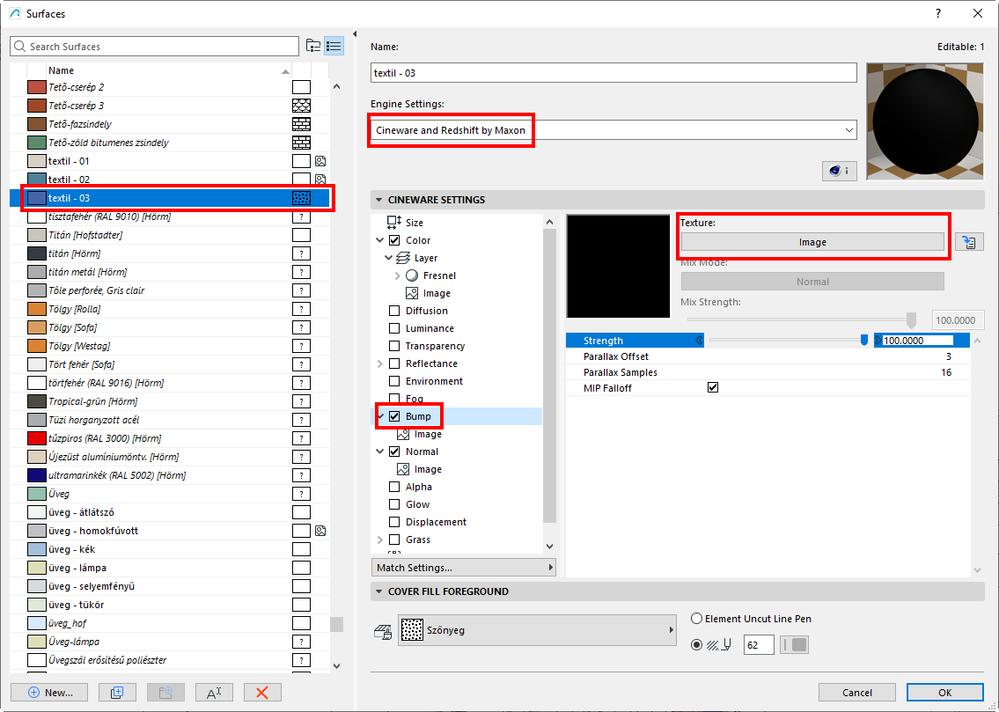Click the Image texture button
The height and width of the screenshot is (712, 999).
[812, 242]
